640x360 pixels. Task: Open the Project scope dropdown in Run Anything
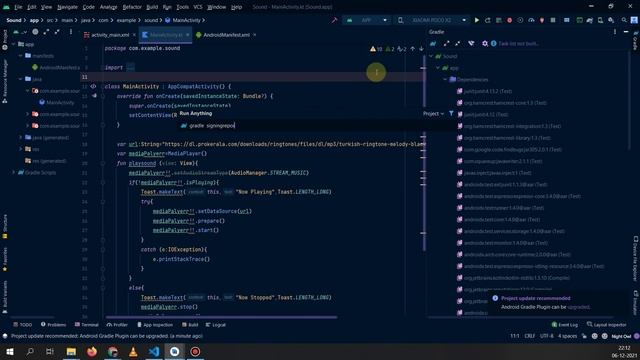coord(433,113)
